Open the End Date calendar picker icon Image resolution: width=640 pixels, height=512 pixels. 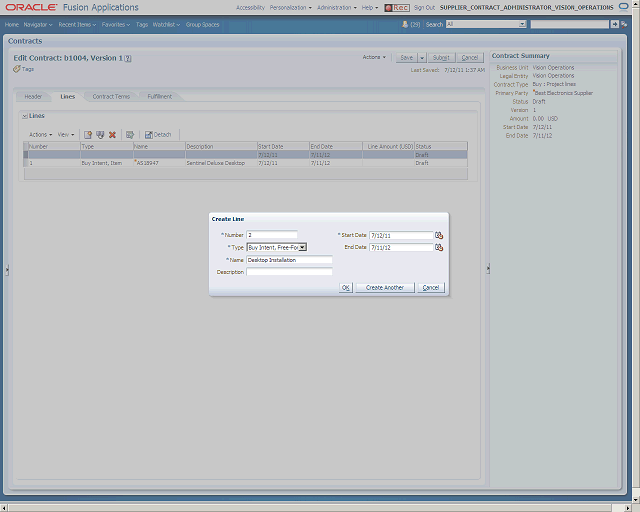tap(439, 247)
